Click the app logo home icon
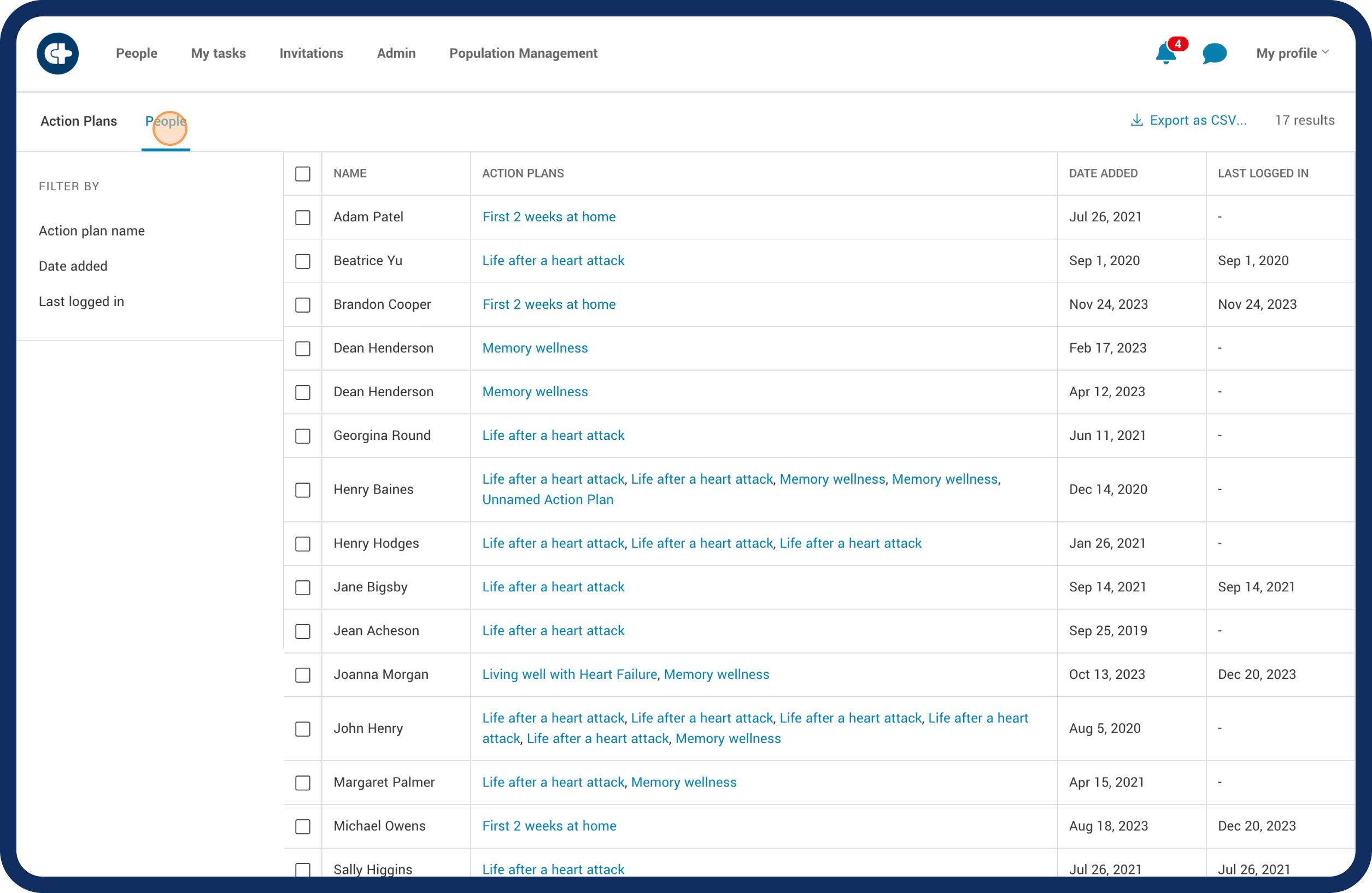This screenshot has width=1372, height=893. [57, 54]
